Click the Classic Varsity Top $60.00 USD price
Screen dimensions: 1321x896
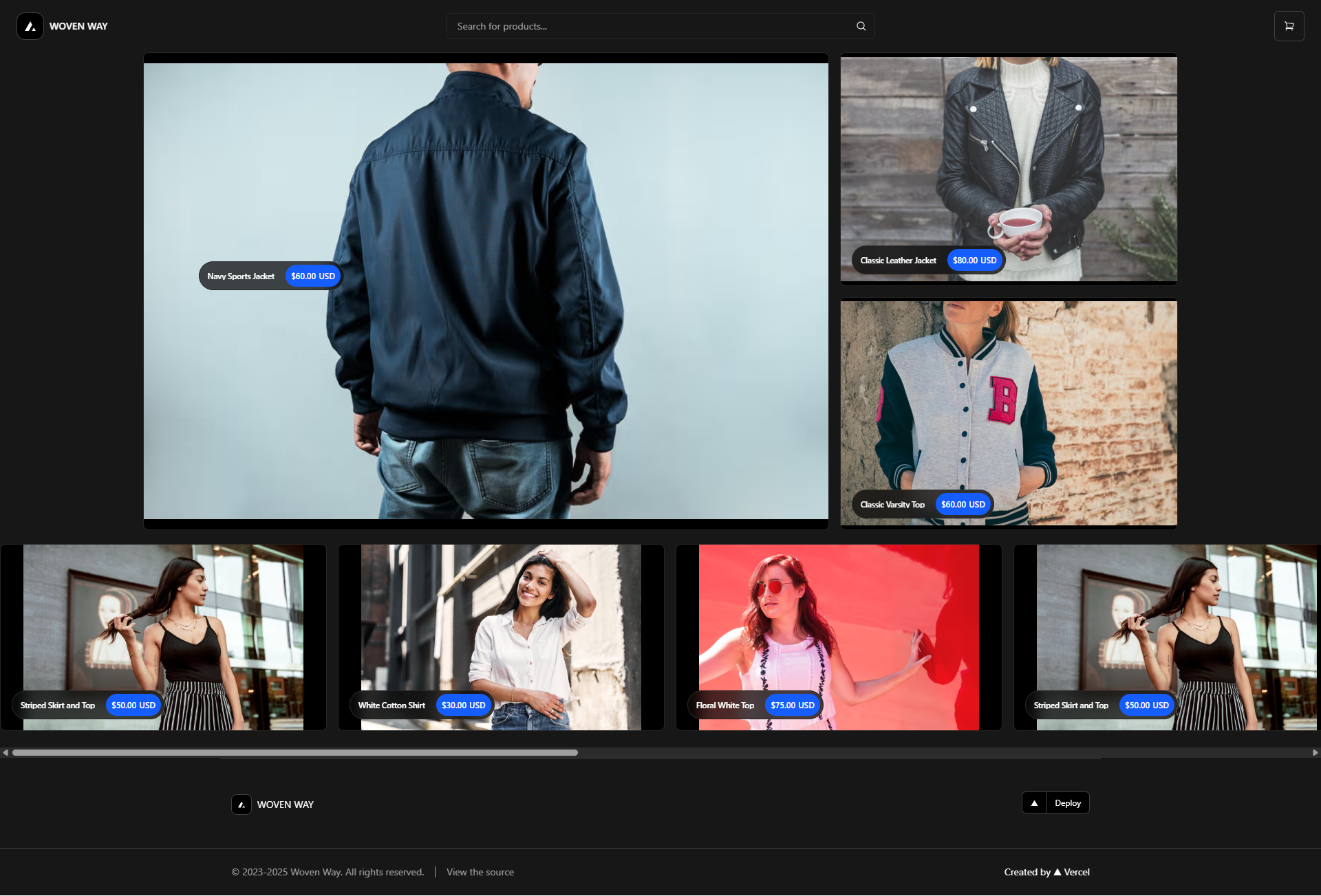[x=963, y=505]
